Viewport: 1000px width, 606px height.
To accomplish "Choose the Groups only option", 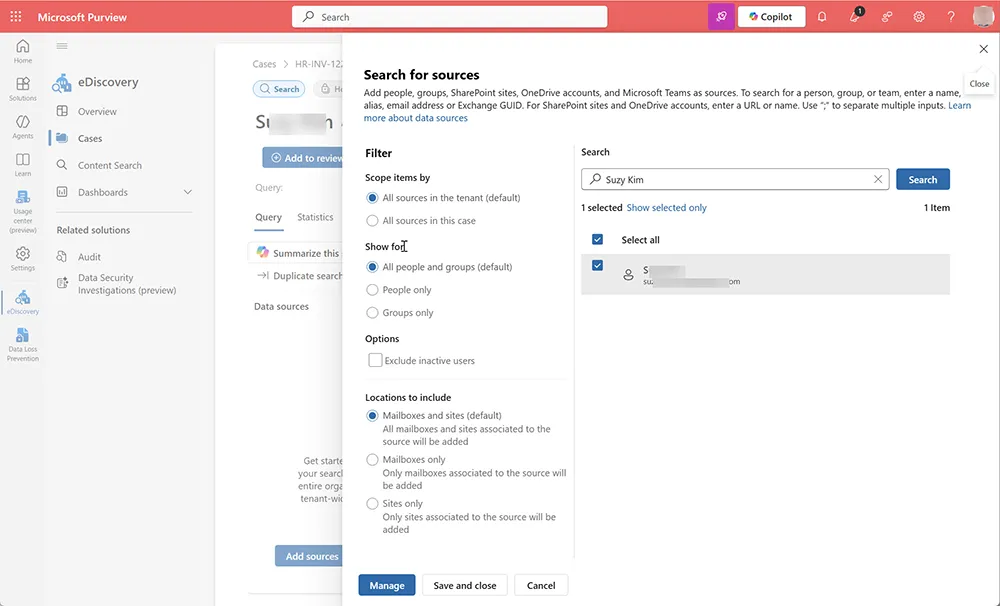I will (x=372, y=312).
